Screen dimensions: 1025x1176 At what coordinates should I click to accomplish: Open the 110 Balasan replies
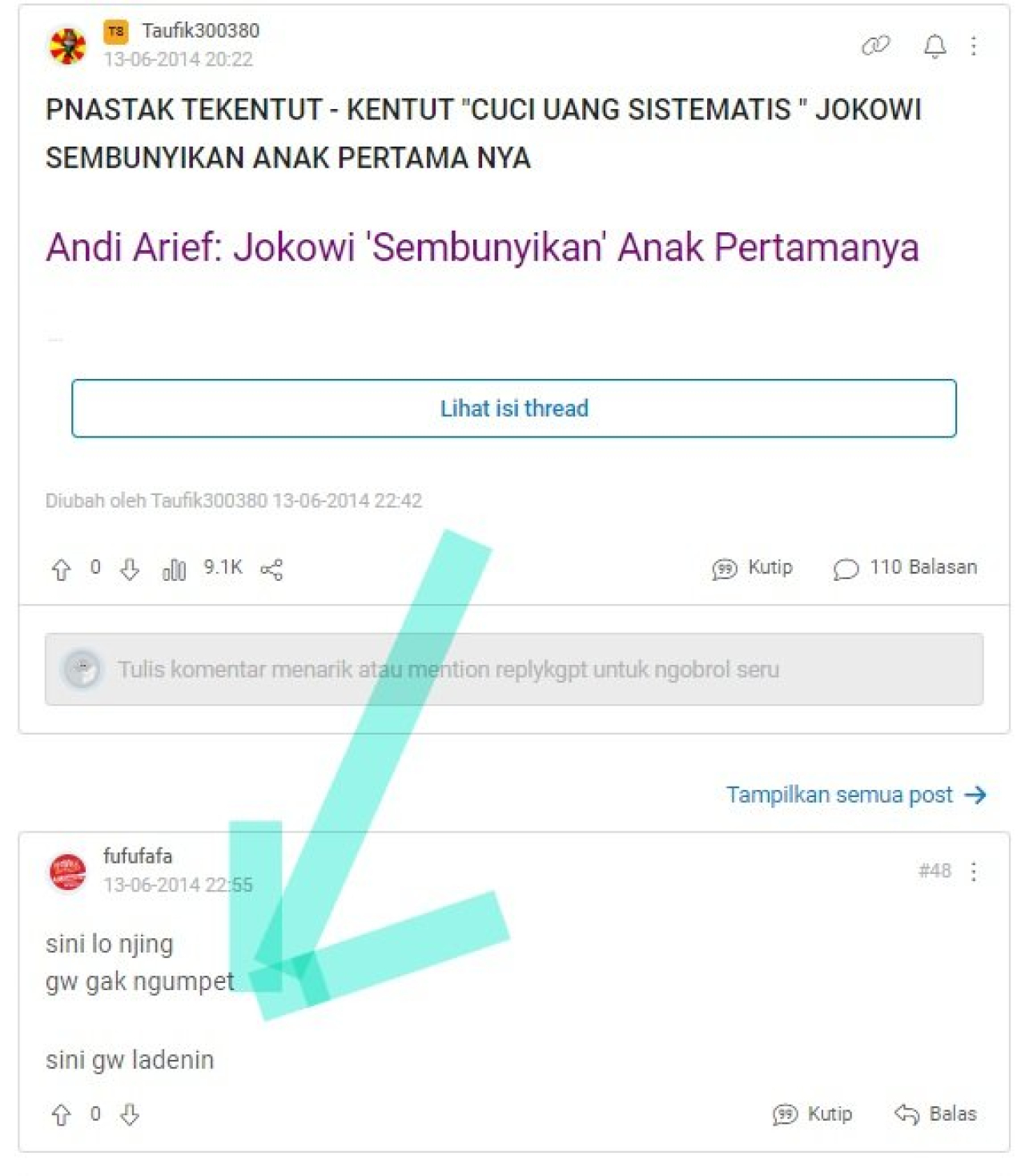tap(905, 568)
